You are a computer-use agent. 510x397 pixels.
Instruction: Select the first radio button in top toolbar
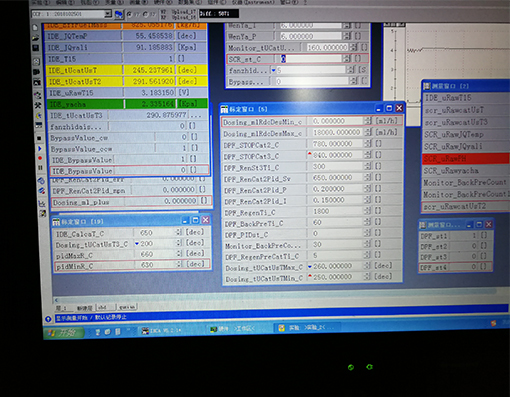(x=129, y=14)
